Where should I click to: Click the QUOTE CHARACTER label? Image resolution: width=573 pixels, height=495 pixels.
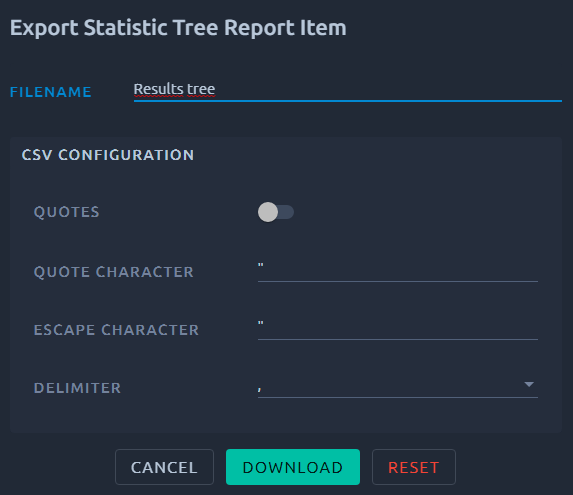click(x=114, y=272)
